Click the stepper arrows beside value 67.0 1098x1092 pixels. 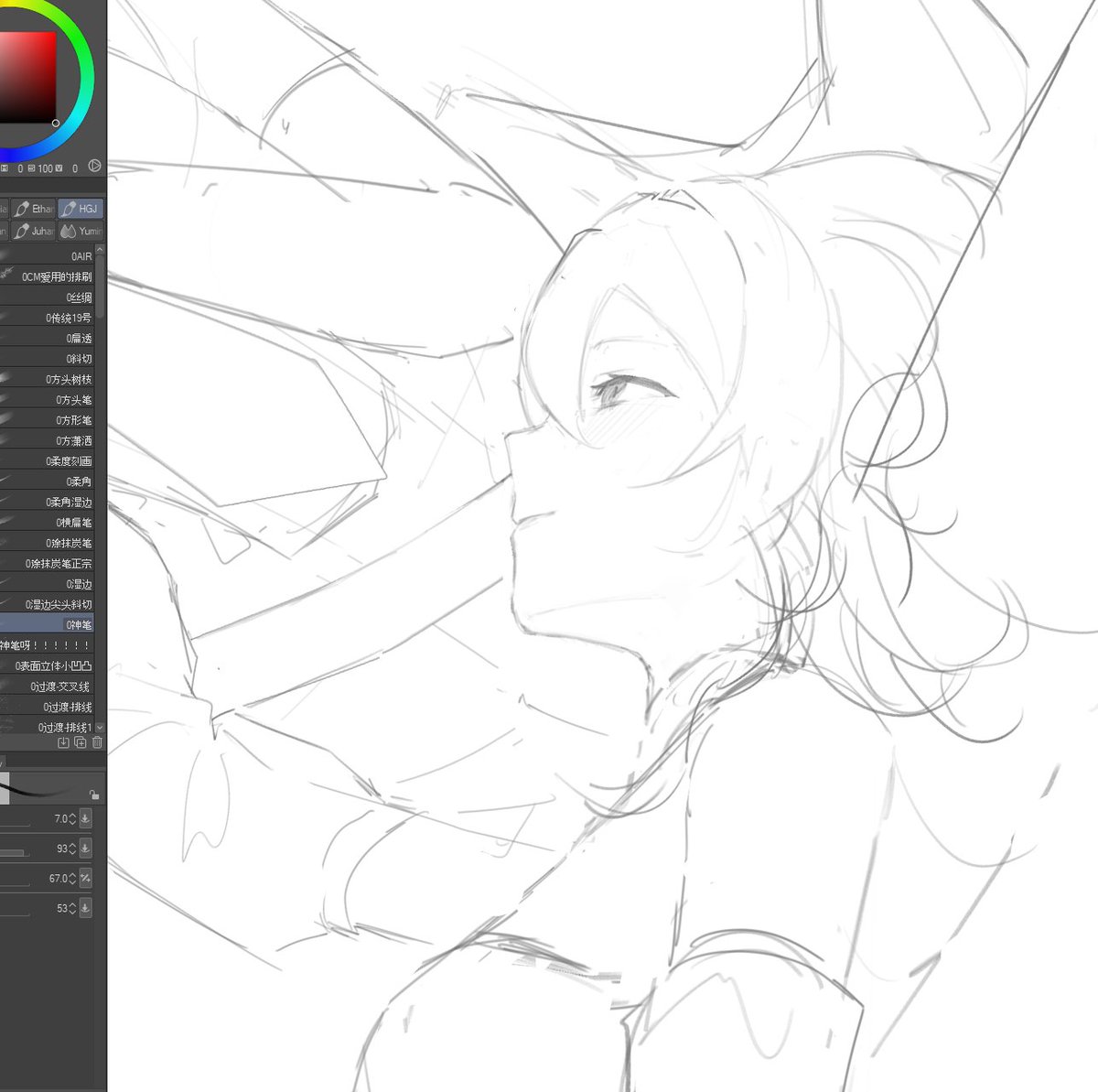tap(72, 879)
